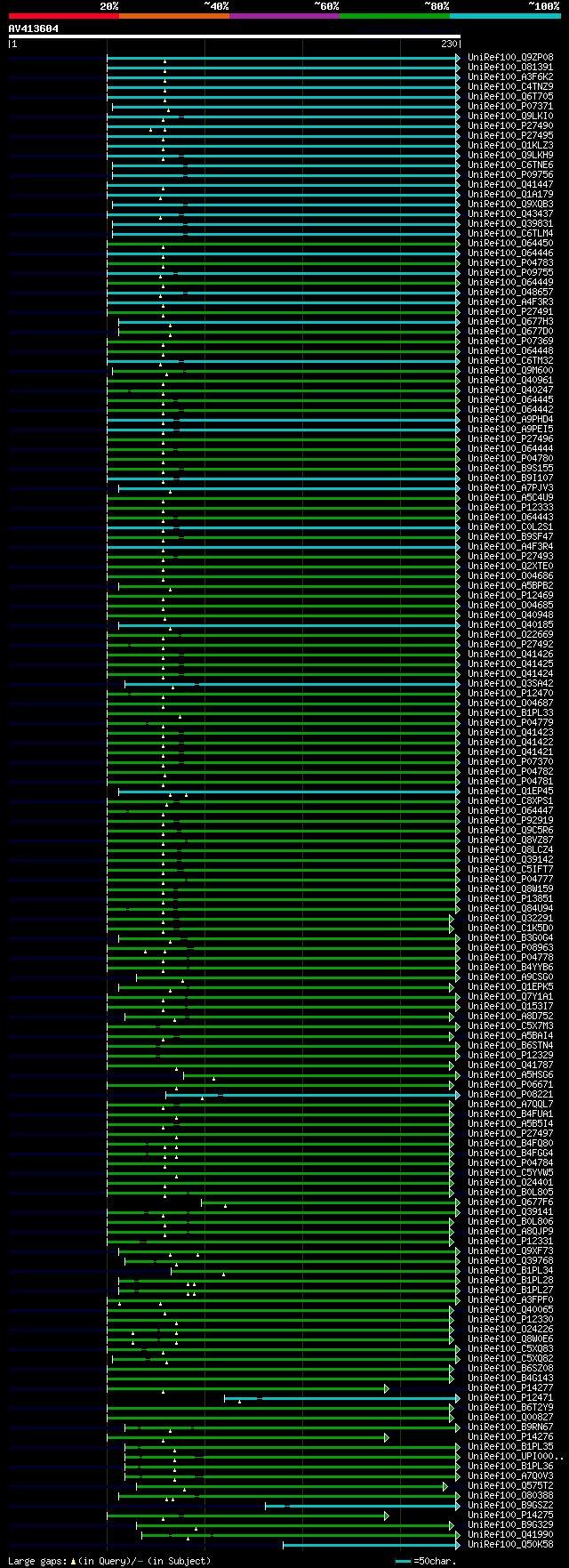Open hit UniRef100_Q41447
The height and width of the screenshot is (1568, 569).
tap(510, 185)
